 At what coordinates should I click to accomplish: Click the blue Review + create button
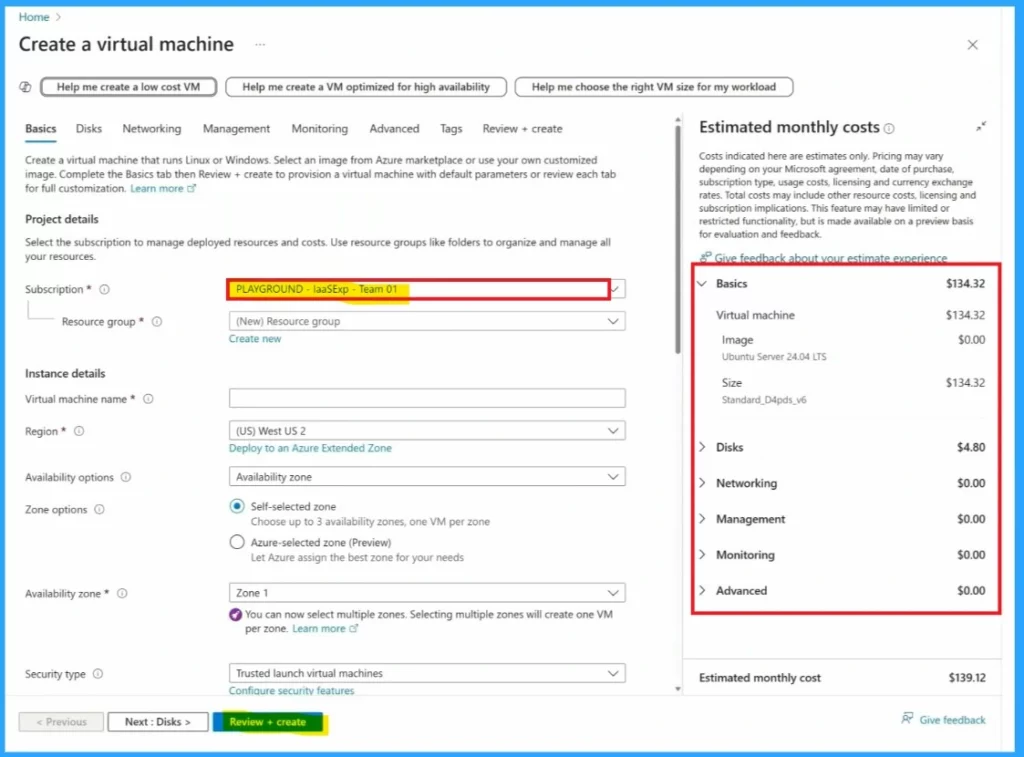click(268, 722)
